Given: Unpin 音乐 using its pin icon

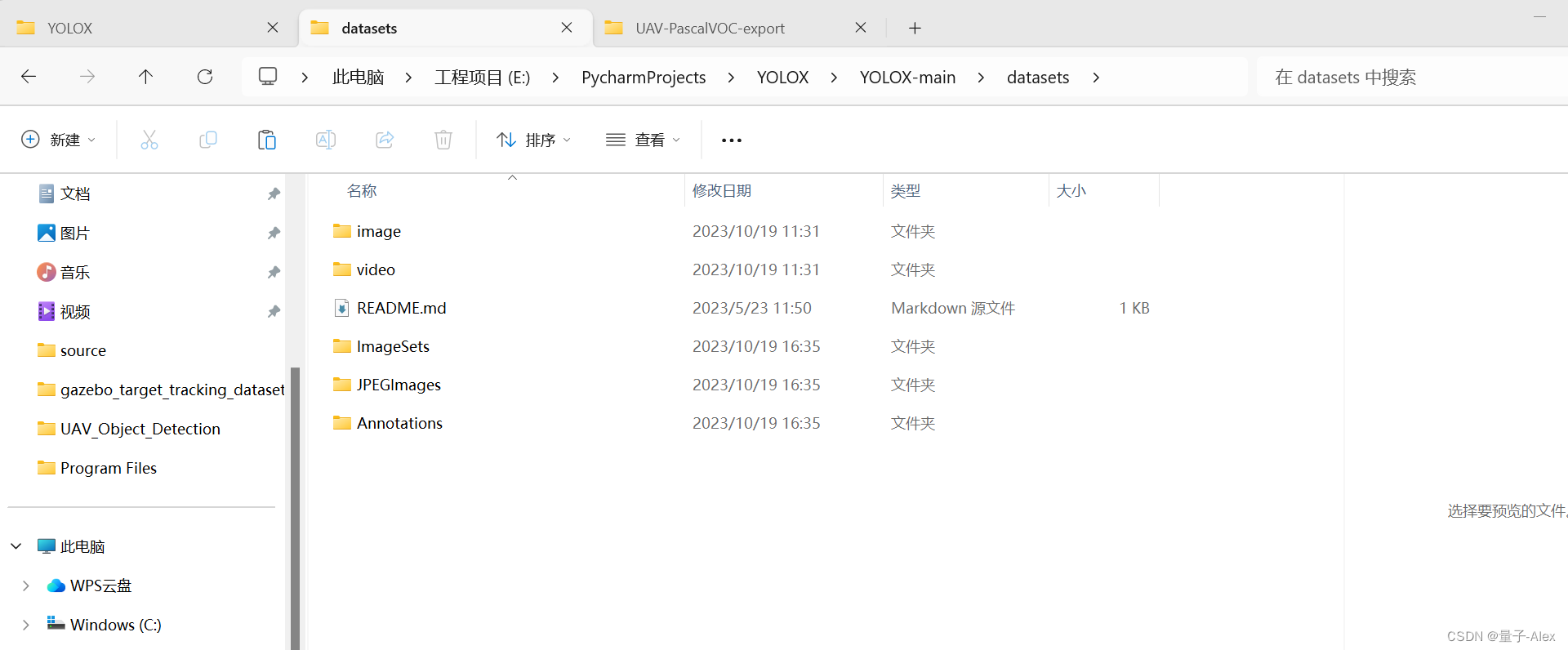Looking at the screenshot, I should [x=274, y=272].
